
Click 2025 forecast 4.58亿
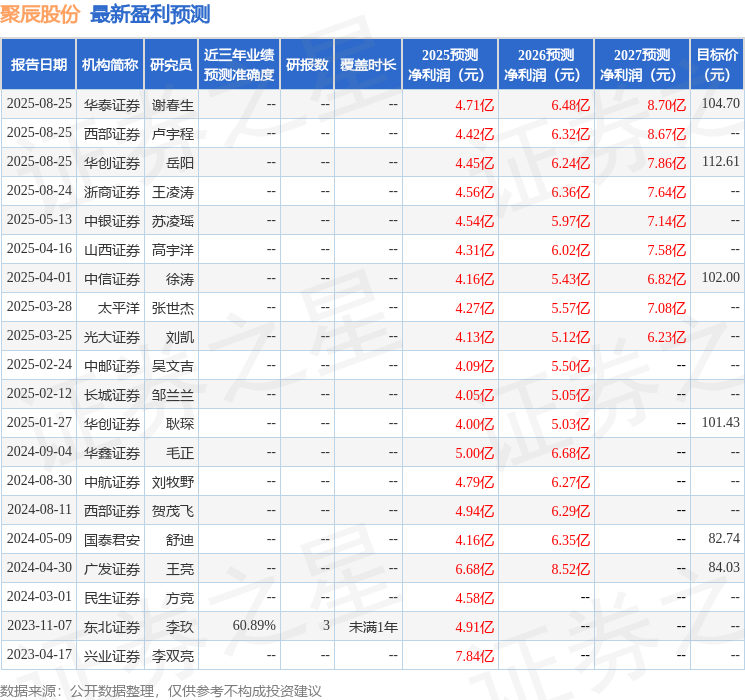pos(475,598)
